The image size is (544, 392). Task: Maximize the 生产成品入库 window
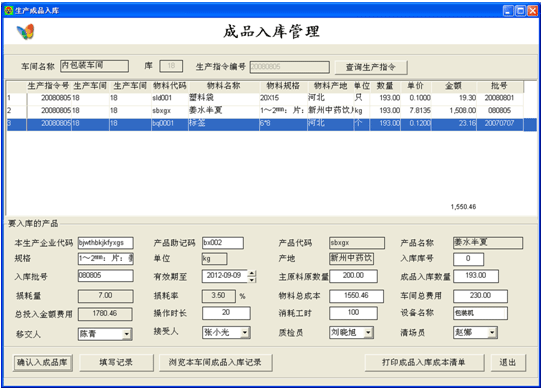pyautogui.click(x=520, y=11)
